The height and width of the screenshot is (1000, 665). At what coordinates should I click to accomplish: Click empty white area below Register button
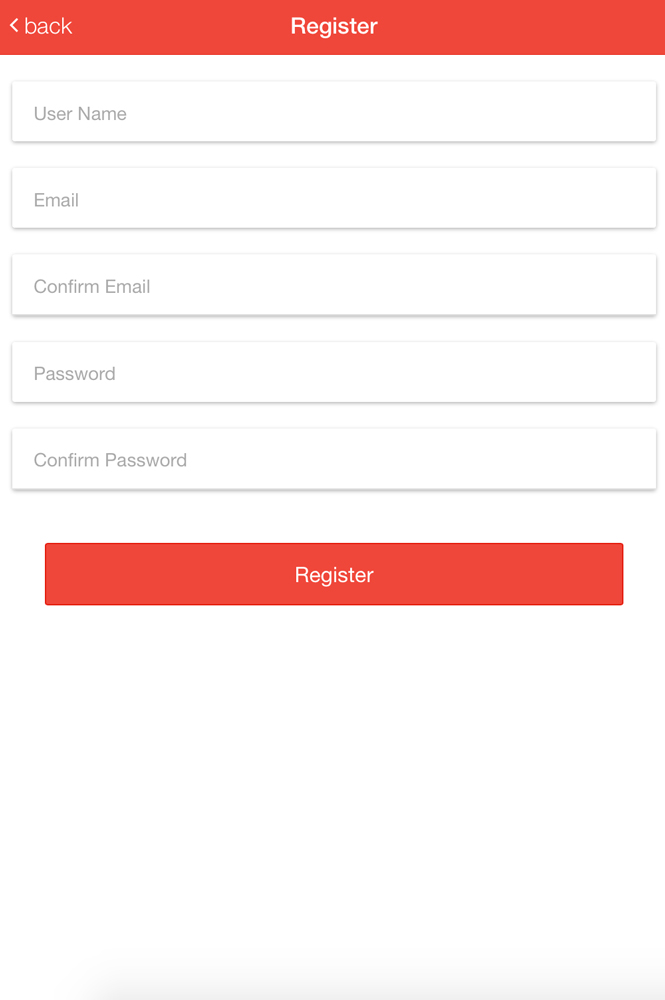(x=334, y=780)
